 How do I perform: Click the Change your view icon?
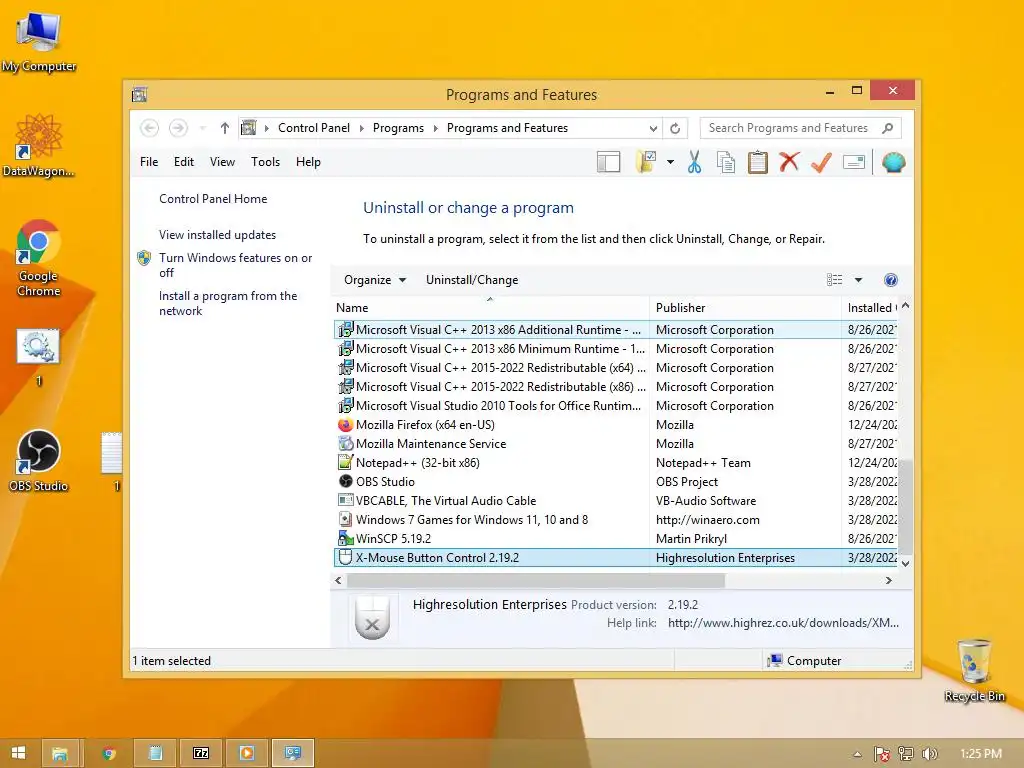pyautogui.click(x=834, y=280)
